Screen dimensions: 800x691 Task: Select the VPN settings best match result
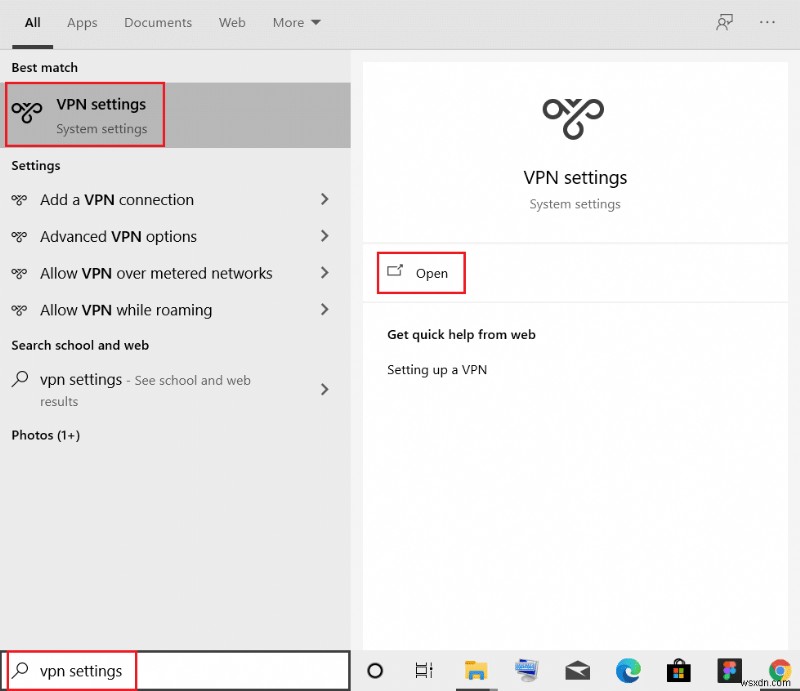(176, 115)
